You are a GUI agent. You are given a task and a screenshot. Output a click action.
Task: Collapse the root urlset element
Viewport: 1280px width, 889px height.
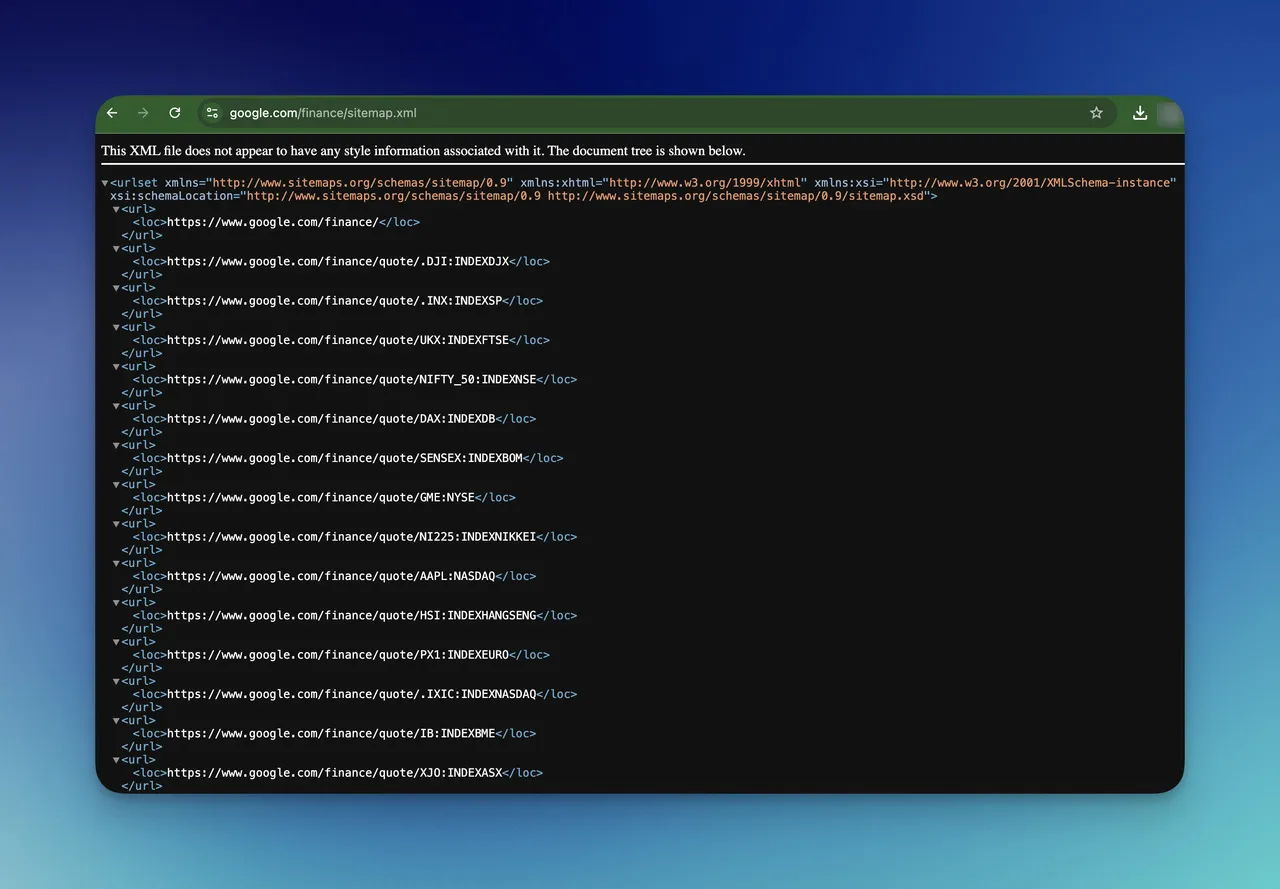point(105,183)
